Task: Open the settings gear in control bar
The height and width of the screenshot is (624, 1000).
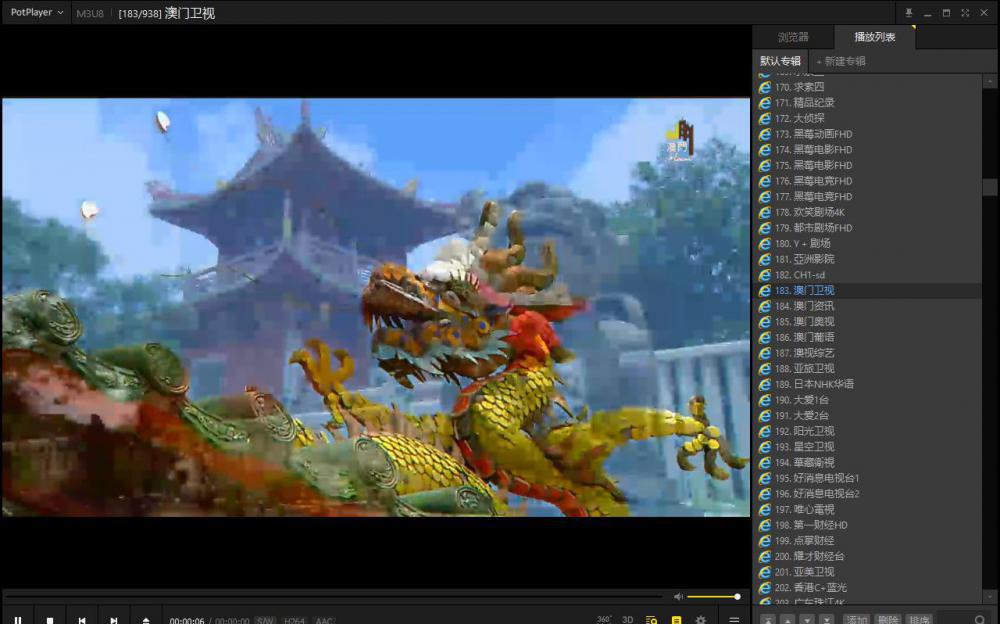Action: 700,620
